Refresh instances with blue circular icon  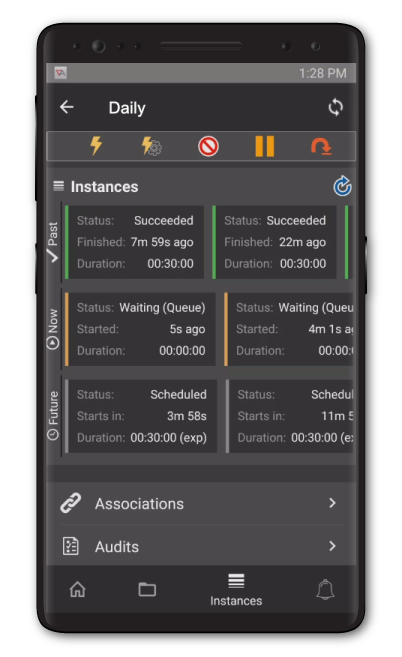(342, 186)
